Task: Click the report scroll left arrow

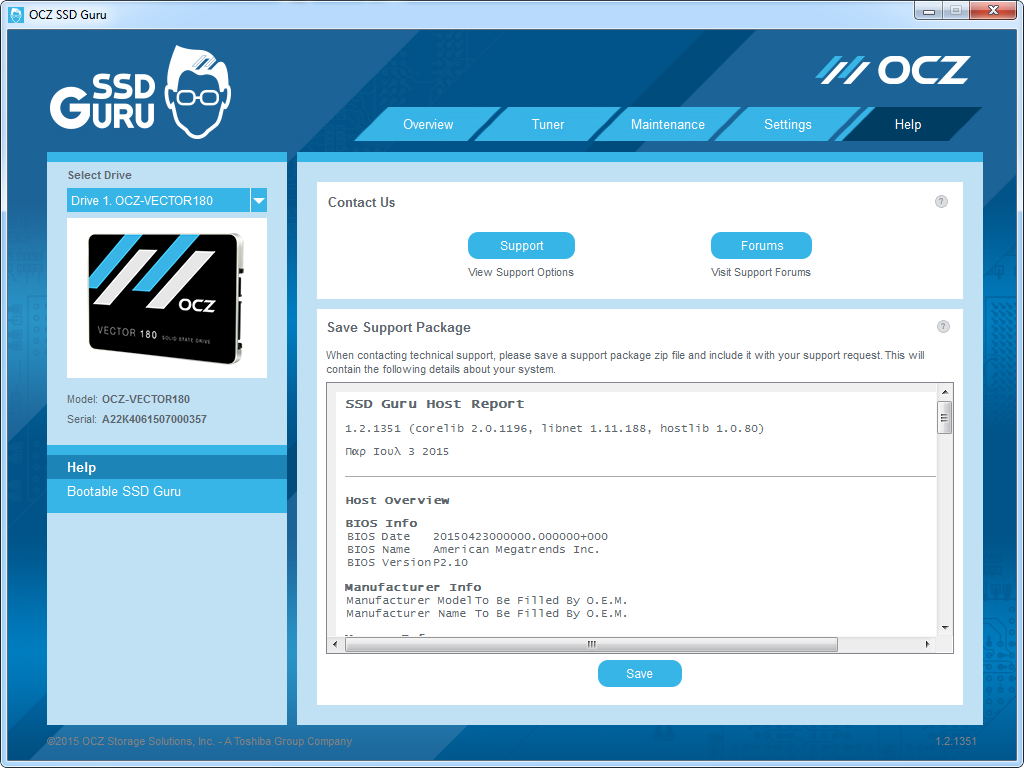Action: click(336, 645)
